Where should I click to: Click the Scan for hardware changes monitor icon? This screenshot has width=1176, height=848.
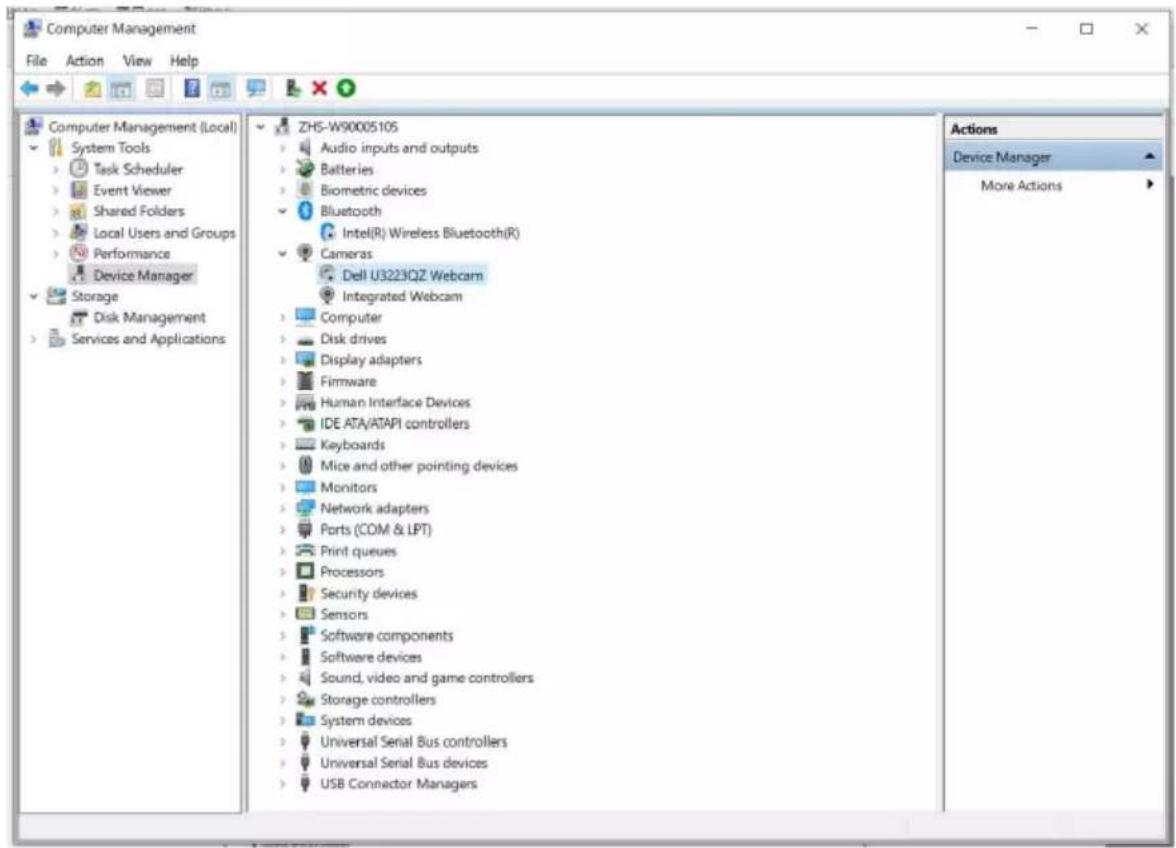[256, 88]
